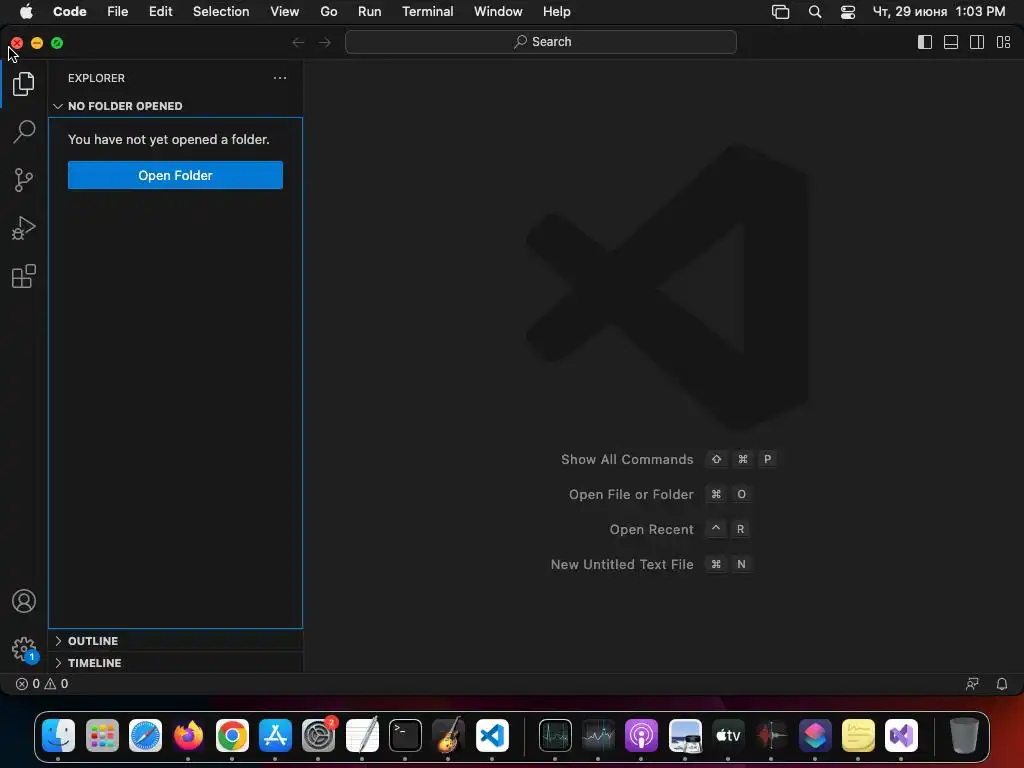The image size is (1024, 768).
Task: Click the EXPLORER panel title
Action: tap(96, 78)
